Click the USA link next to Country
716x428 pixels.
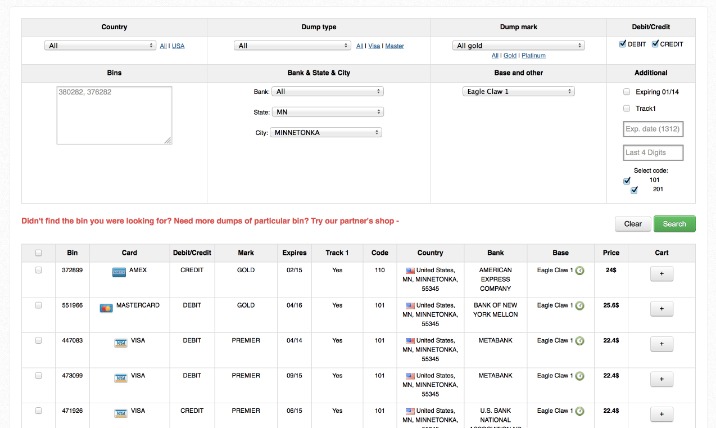pos(178,46)
